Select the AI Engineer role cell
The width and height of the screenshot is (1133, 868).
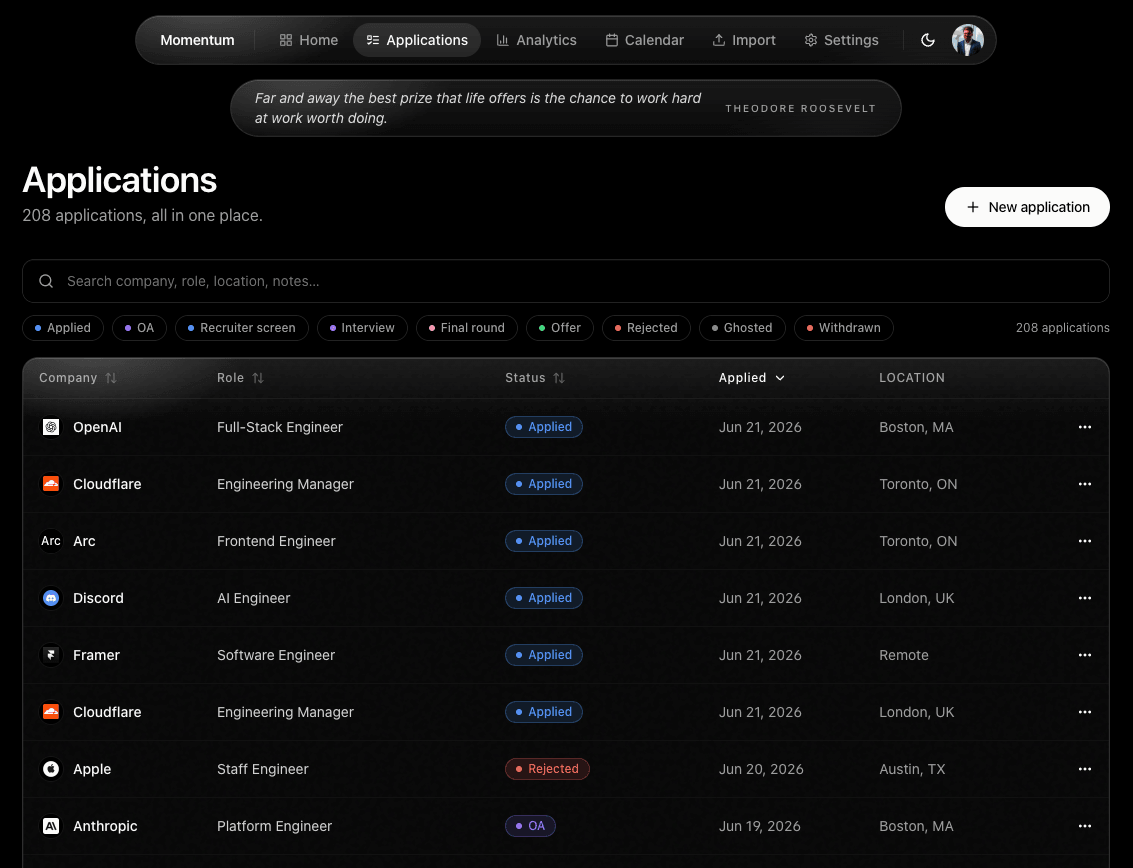(x=254, y=598)
